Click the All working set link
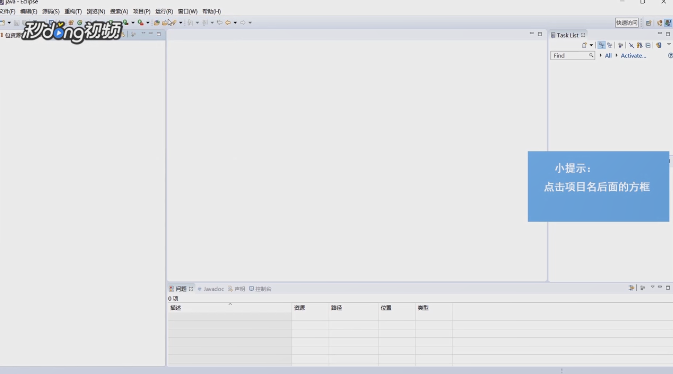 coord(608,56)
